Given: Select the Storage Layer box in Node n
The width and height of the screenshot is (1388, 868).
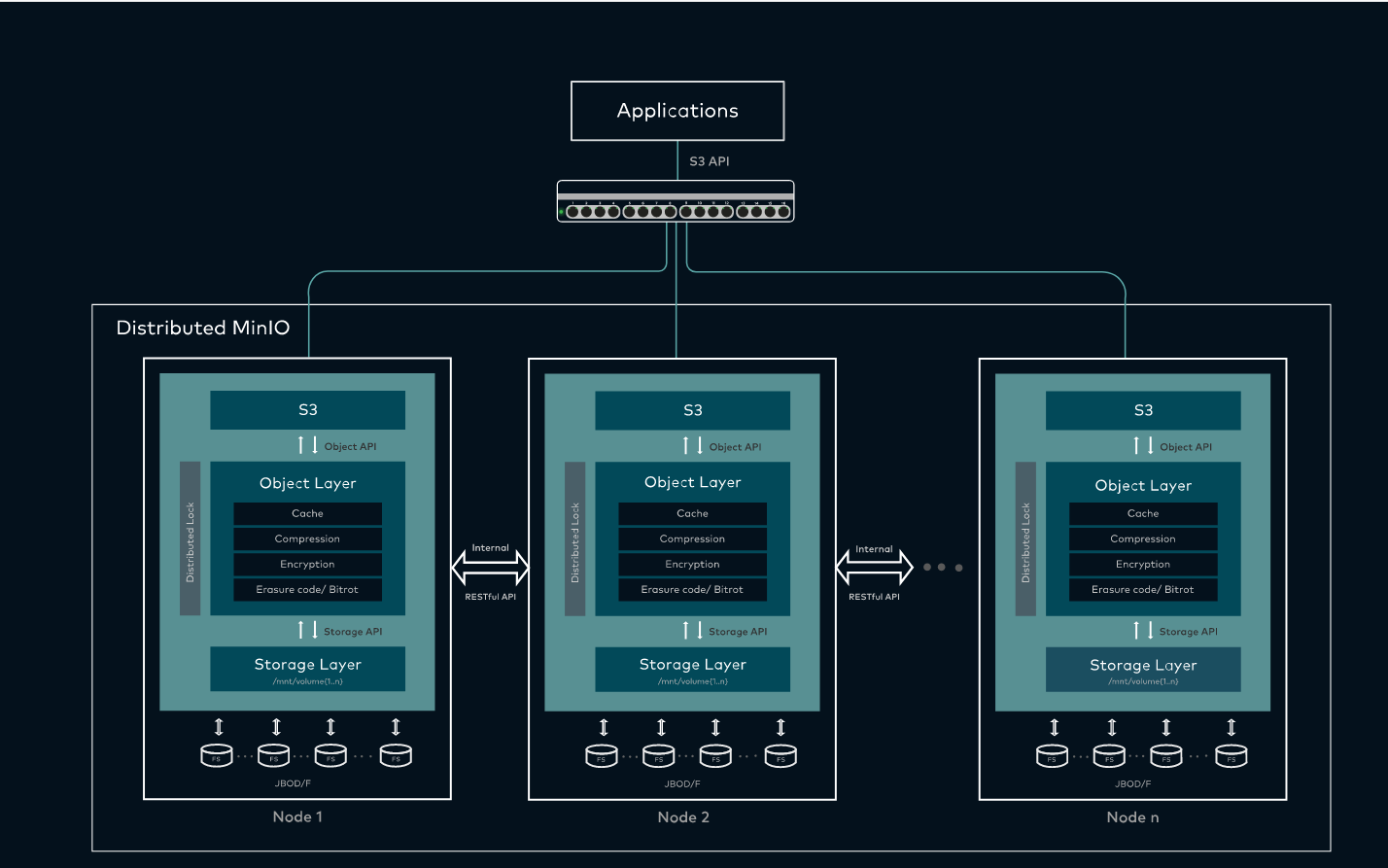Looking at the screenshot, I should click(1143, 669).
